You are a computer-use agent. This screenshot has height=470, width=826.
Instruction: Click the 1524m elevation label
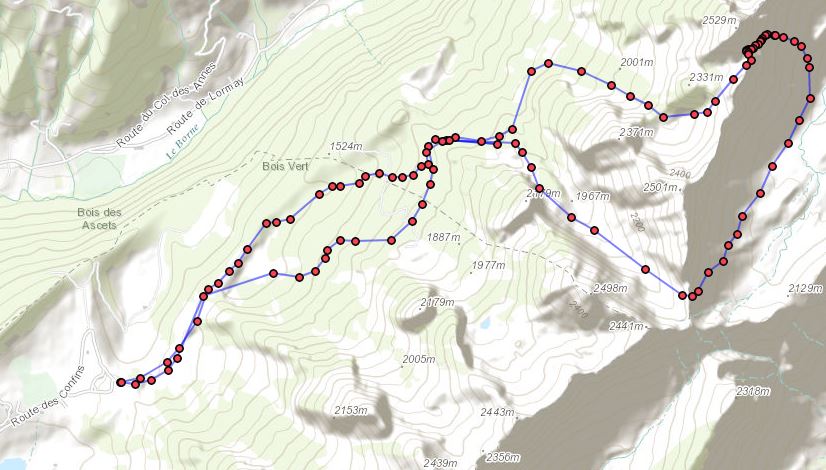[346, 146]
